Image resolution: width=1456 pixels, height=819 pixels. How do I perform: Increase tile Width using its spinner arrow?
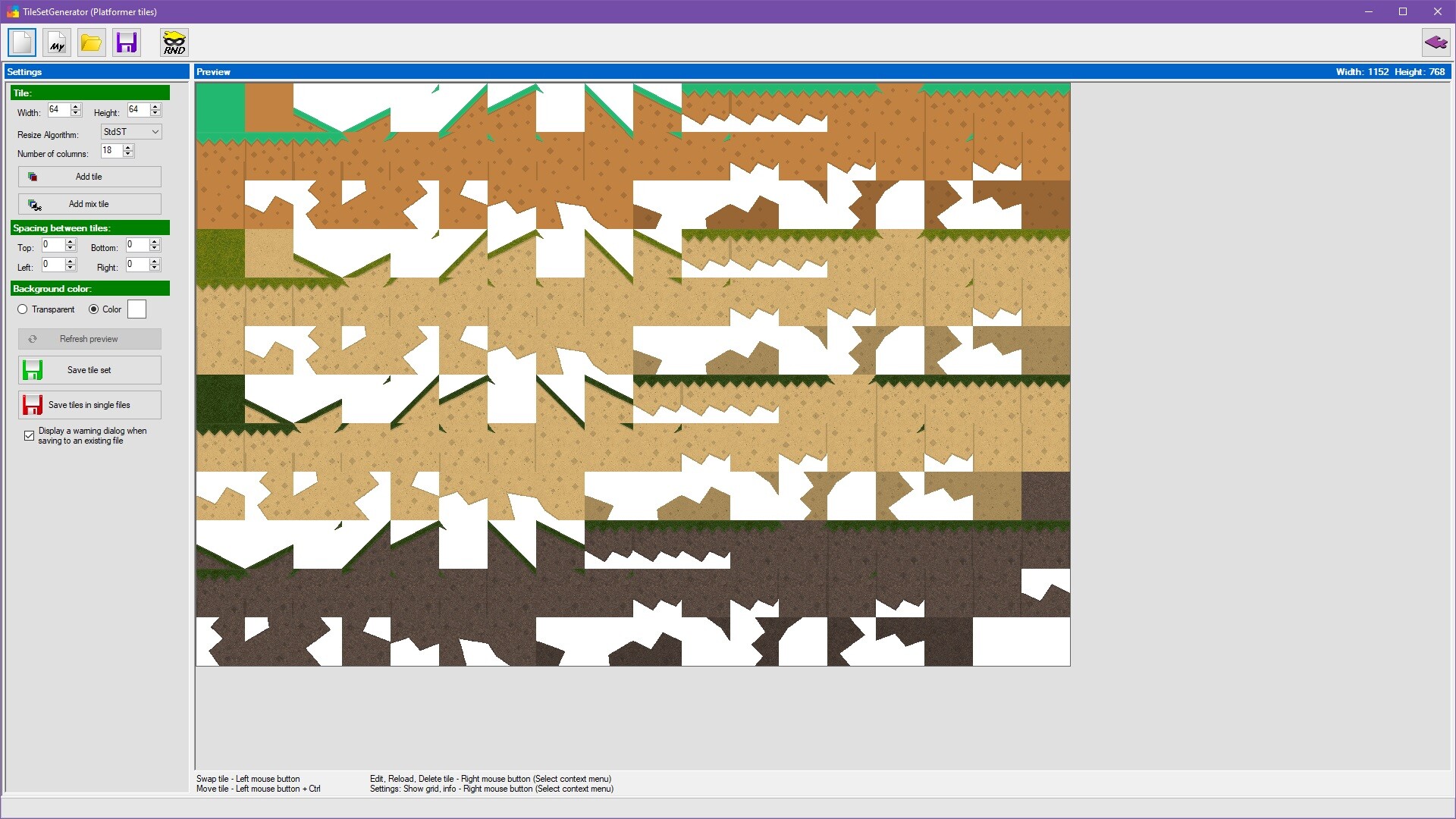click(x=76, y=106)
